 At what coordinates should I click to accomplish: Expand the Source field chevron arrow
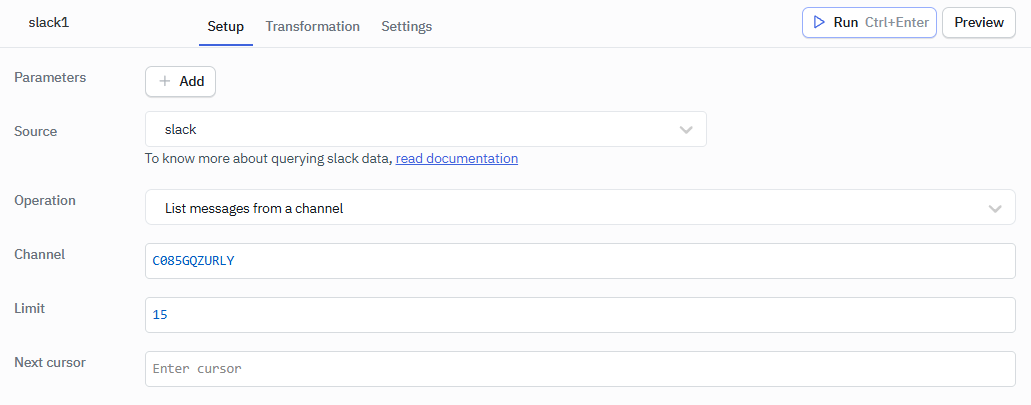[x=686, y=130]
